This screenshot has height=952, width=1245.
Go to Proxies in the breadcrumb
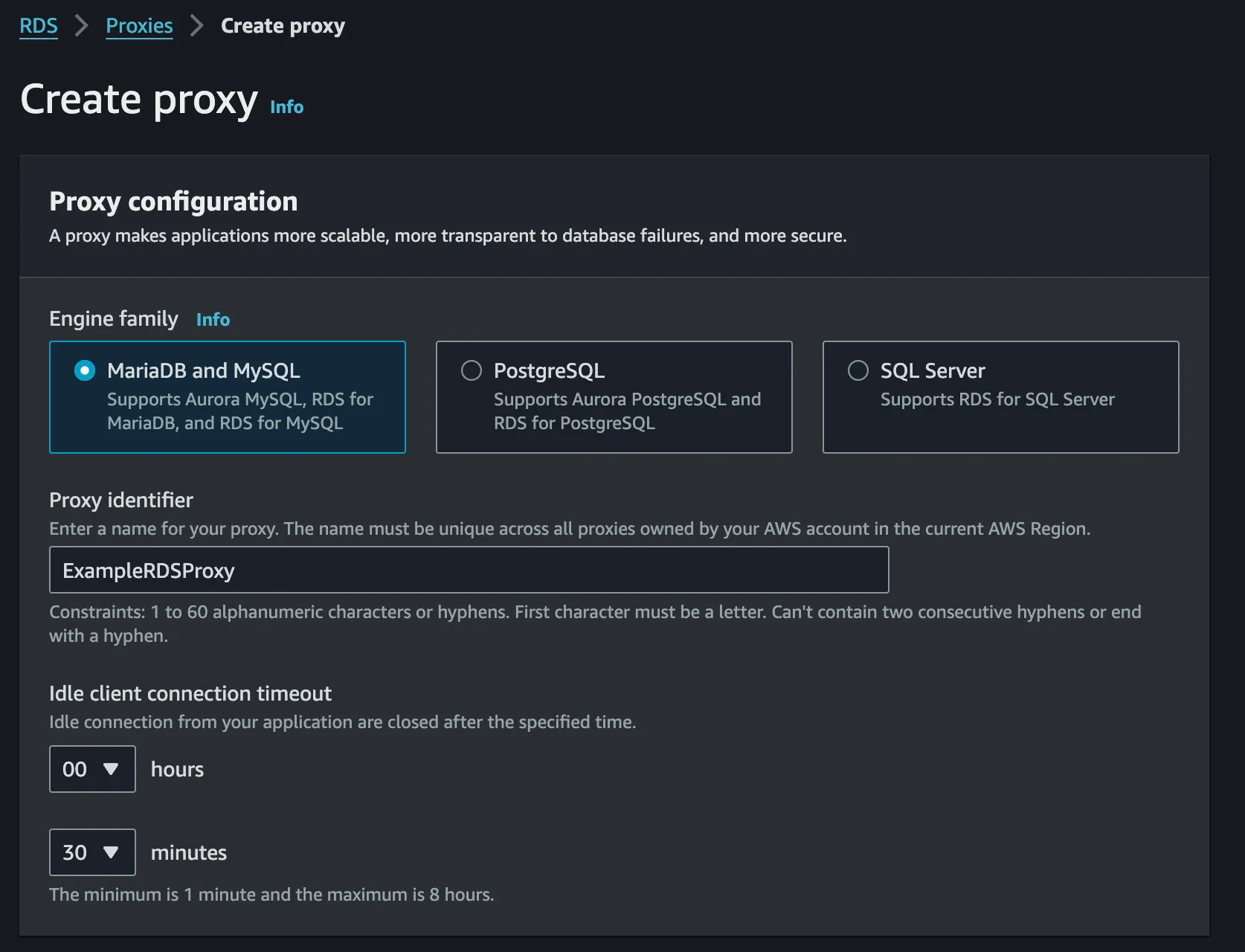click(x=139, y=26)
